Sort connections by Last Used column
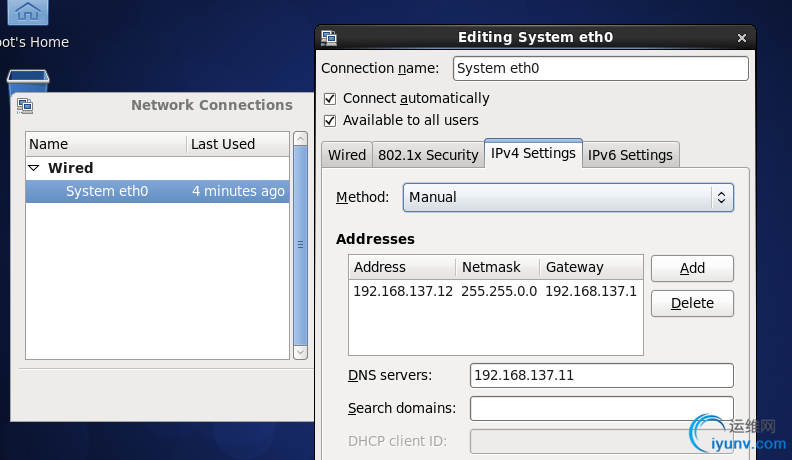The image size is (792, 460). click(237, 144)
